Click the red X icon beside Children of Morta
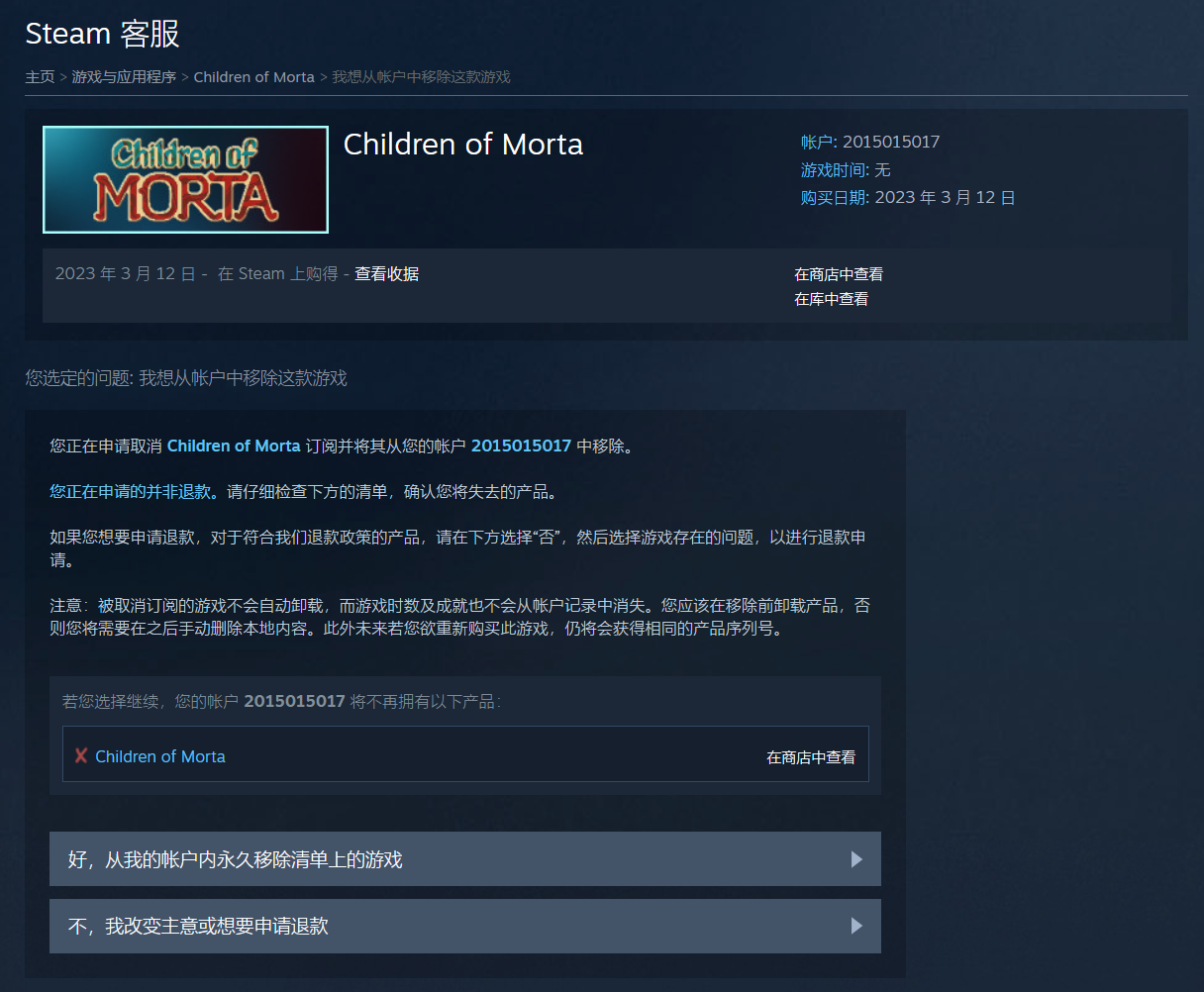 click(x=81, y=756)
